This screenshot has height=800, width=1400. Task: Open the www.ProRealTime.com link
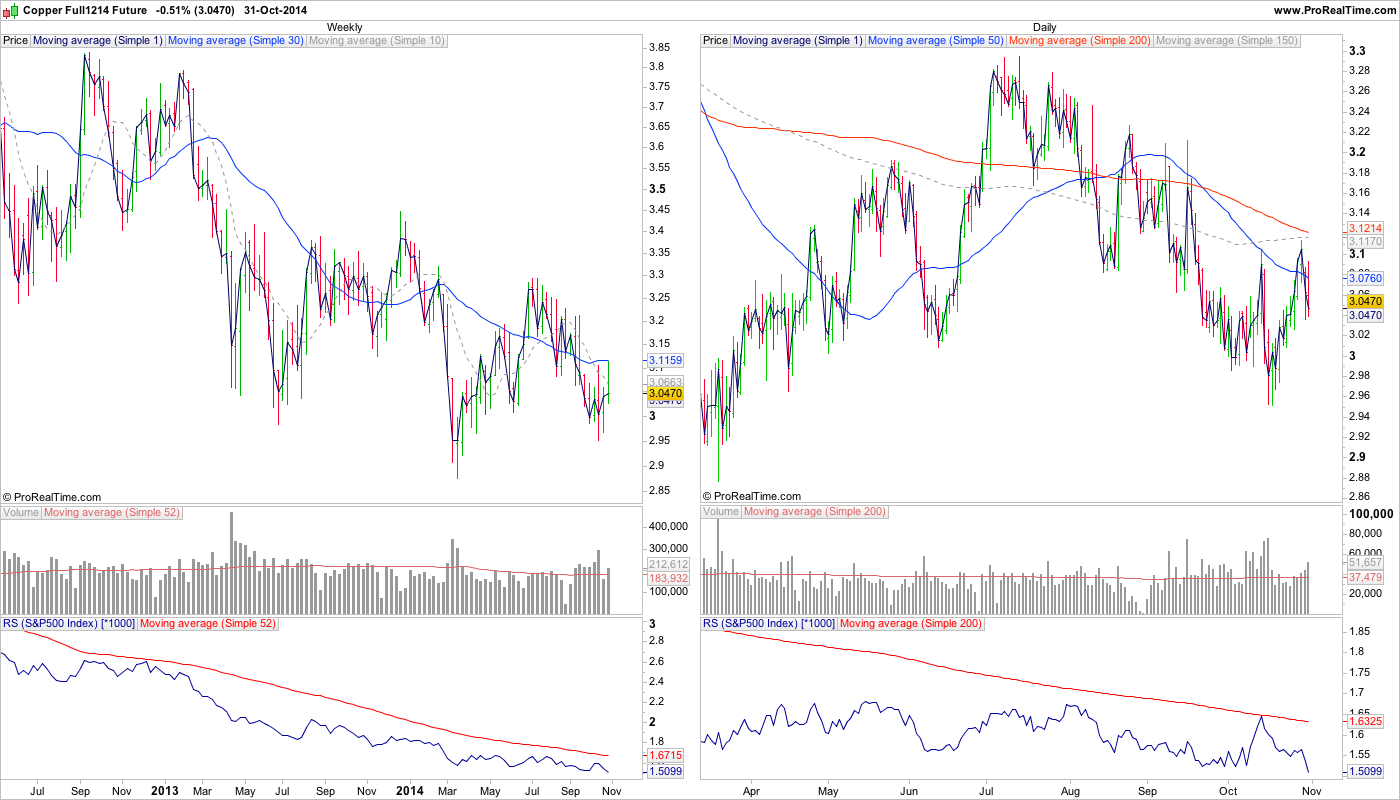tap(1334, 9)
